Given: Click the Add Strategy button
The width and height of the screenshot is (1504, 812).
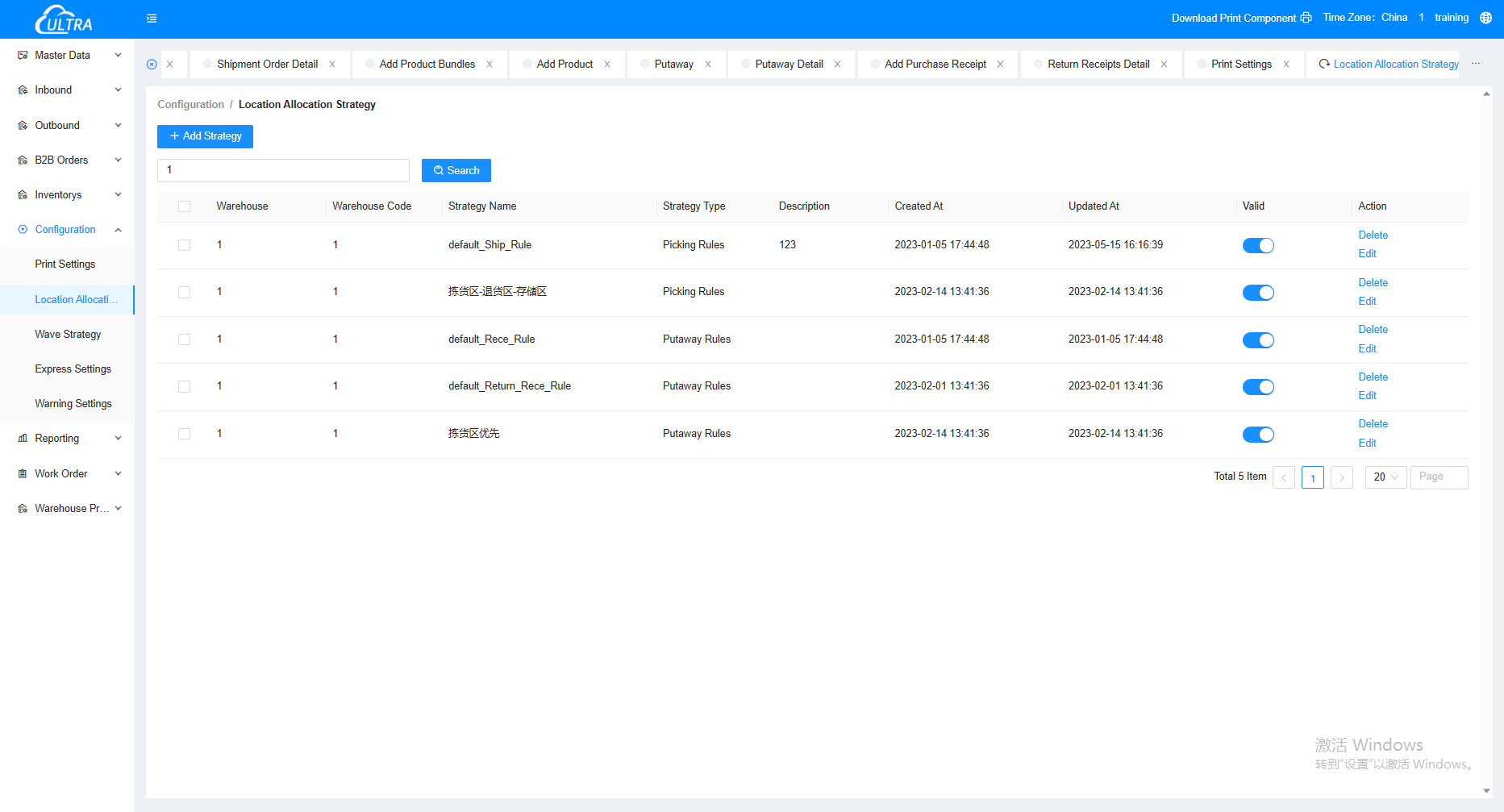Looking at the screenshot, I should point(205,136).
